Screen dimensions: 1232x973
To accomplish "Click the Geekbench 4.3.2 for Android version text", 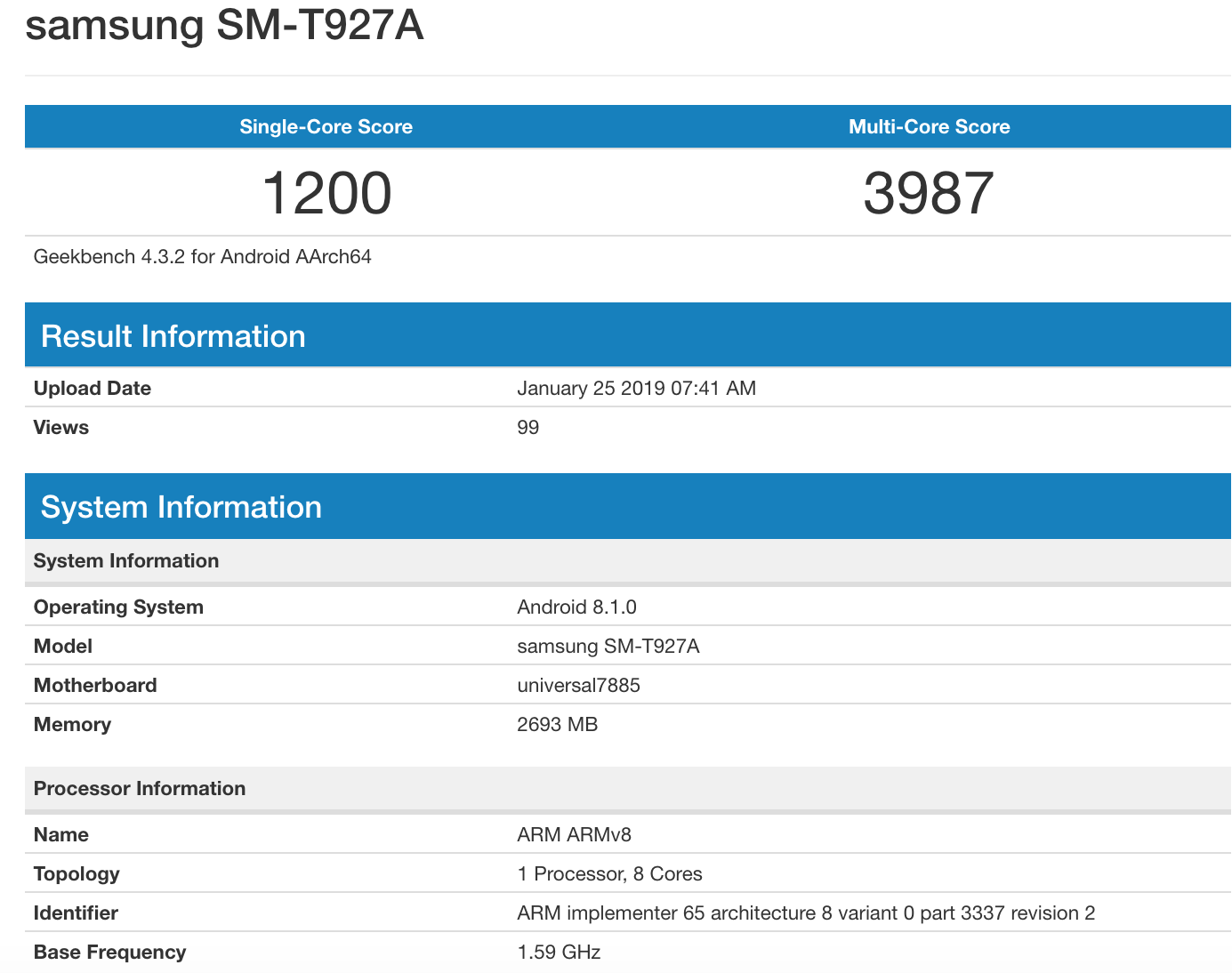I will pyautogui.click(x=202, y=257).
